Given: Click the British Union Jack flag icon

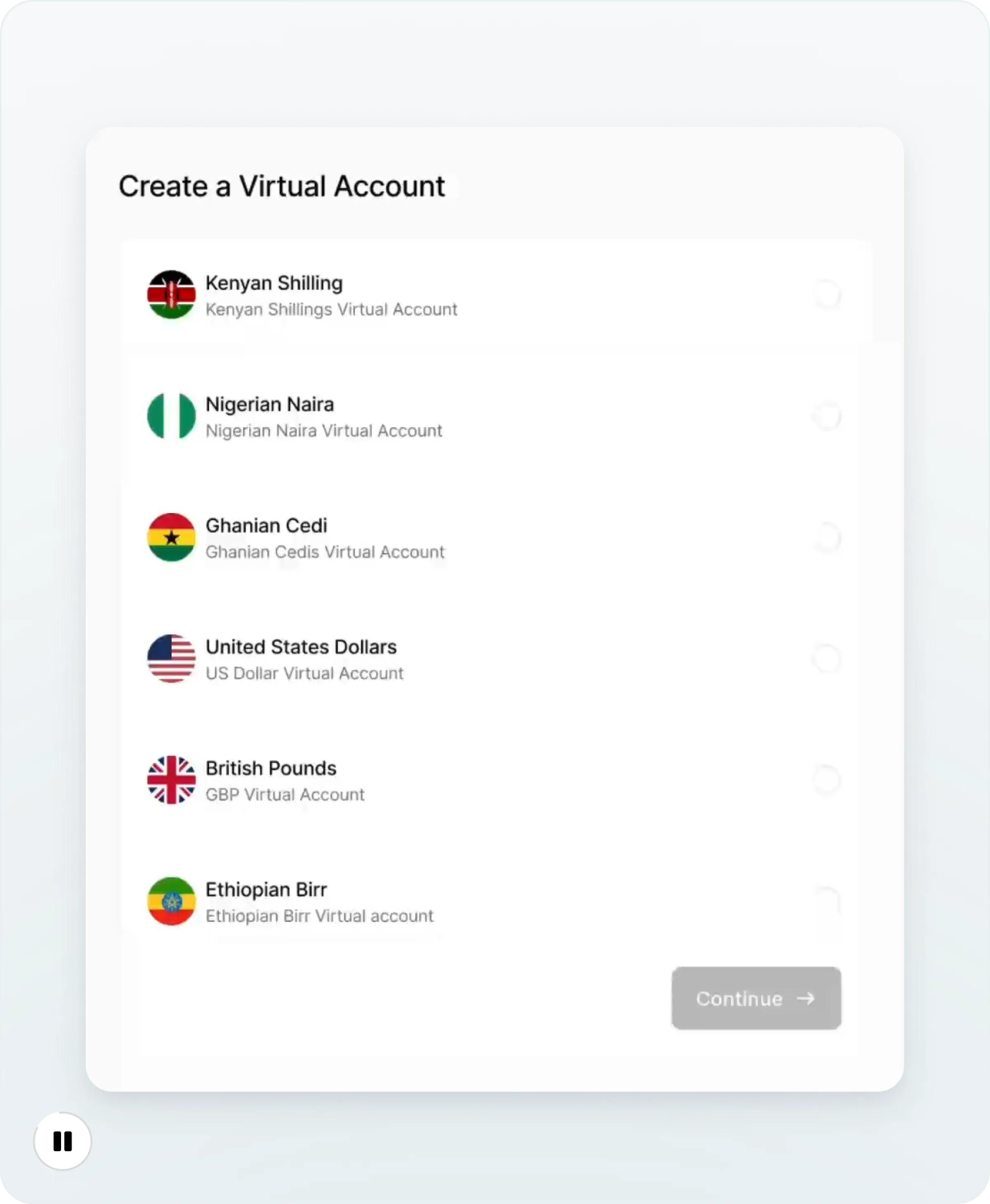Looking at the screenshot, I should click(x=171, y=781).
